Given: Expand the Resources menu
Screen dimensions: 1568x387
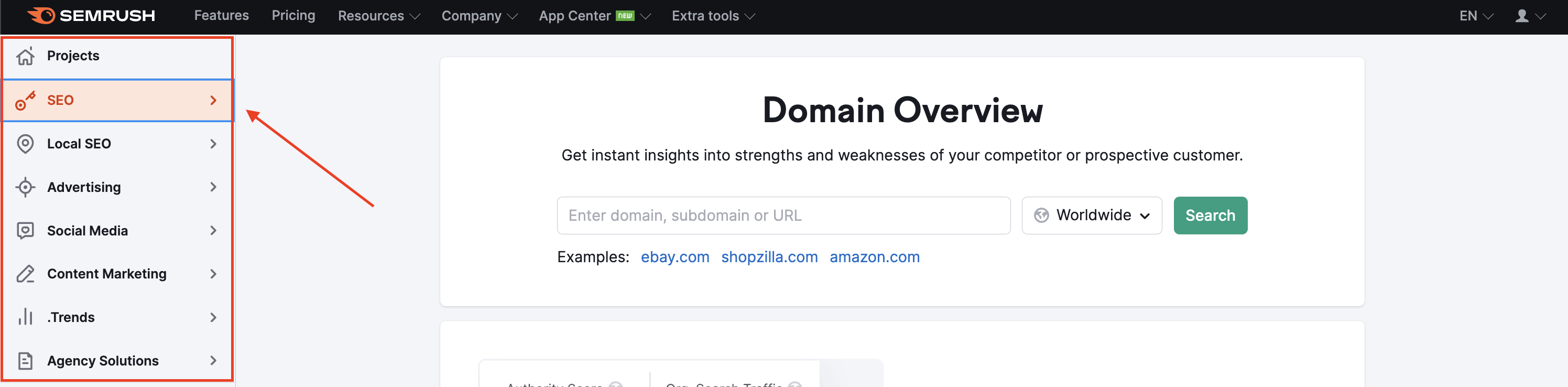Looking at the screenshot, I should point(378,16).
